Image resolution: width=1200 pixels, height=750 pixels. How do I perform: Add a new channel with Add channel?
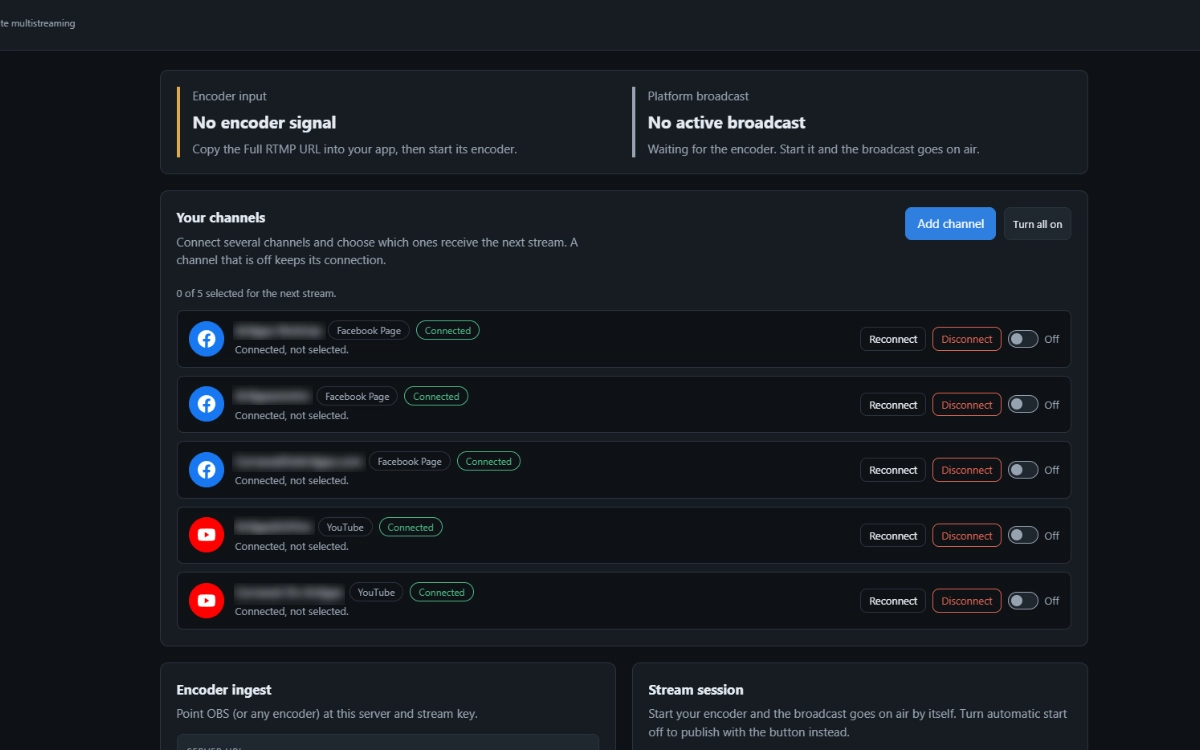(x=950, y=224)
